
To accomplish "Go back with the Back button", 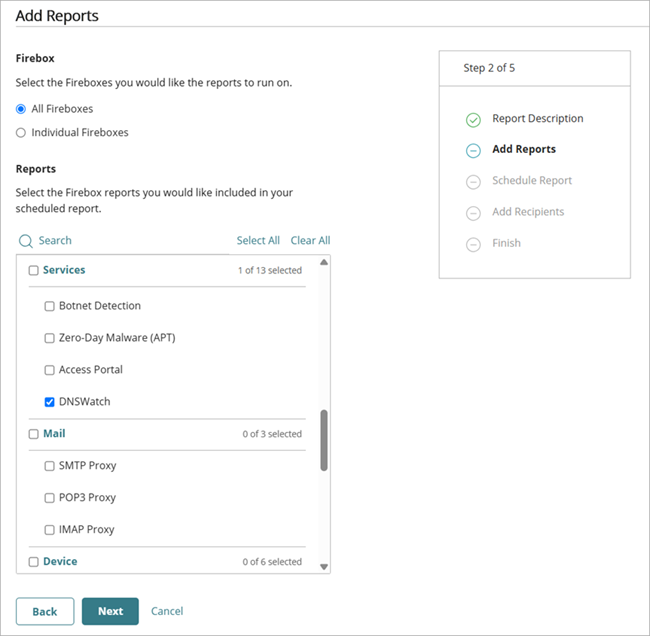I will (45, 611).
